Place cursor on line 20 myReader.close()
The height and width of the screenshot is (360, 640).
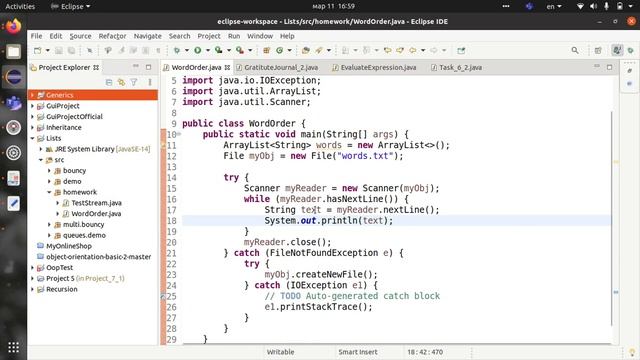[287, 242]
